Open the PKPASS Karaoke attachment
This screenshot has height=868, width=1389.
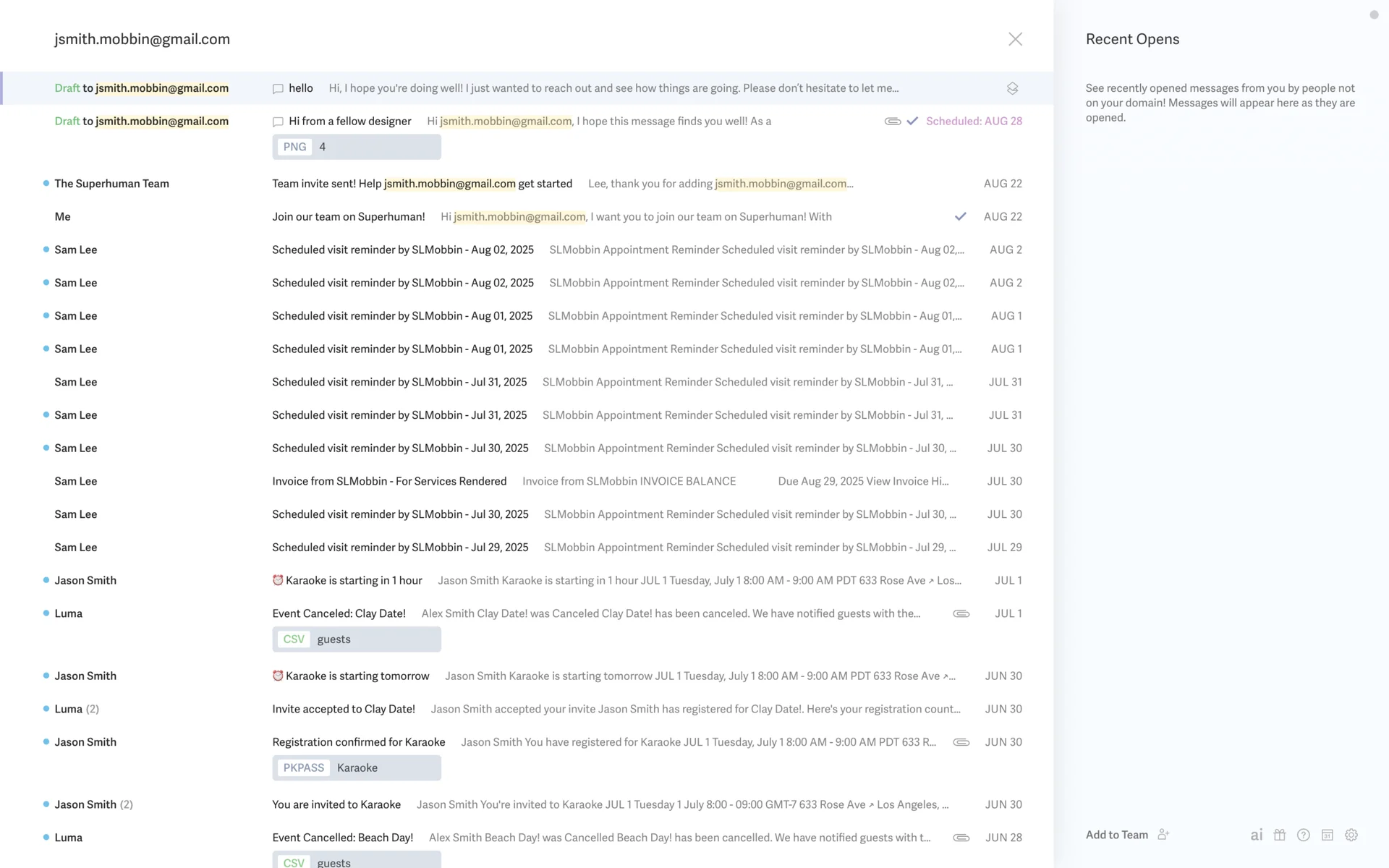pyautogui.click(x=357, y=768)
